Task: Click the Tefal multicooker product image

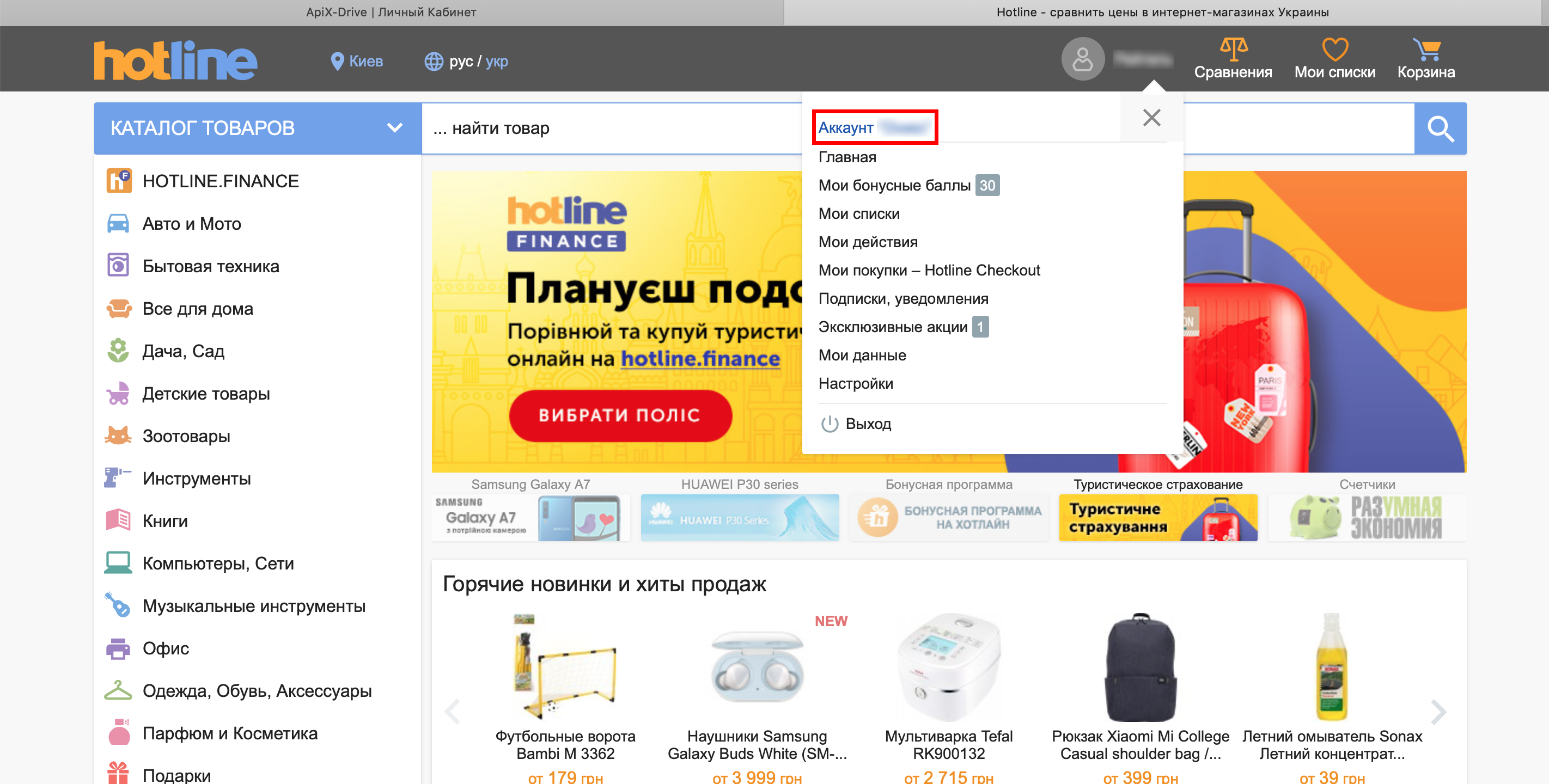Action: tap(949, 667)
